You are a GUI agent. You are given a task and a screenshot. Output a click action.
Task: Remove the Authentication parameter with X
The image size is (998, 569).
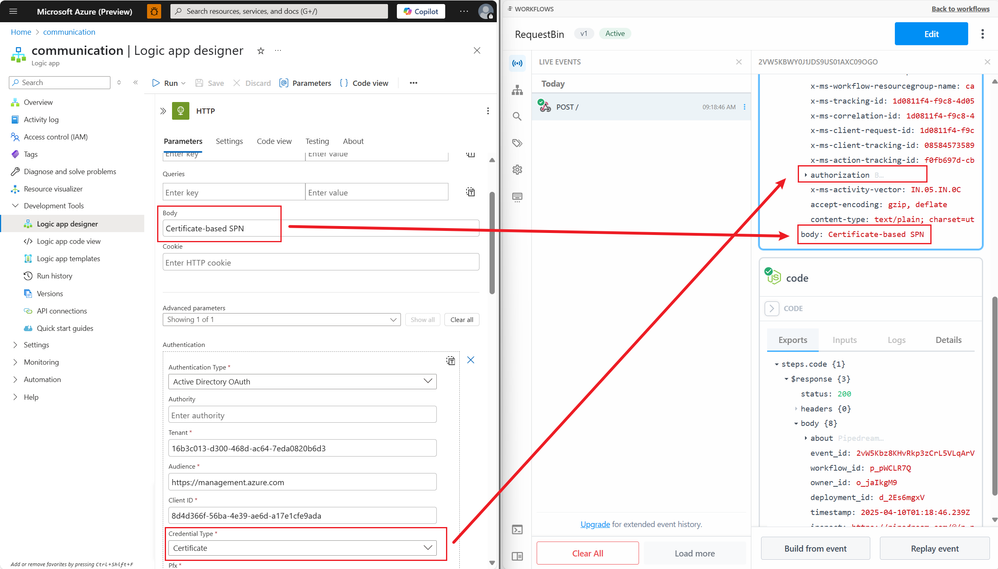(x=470, y=360)
